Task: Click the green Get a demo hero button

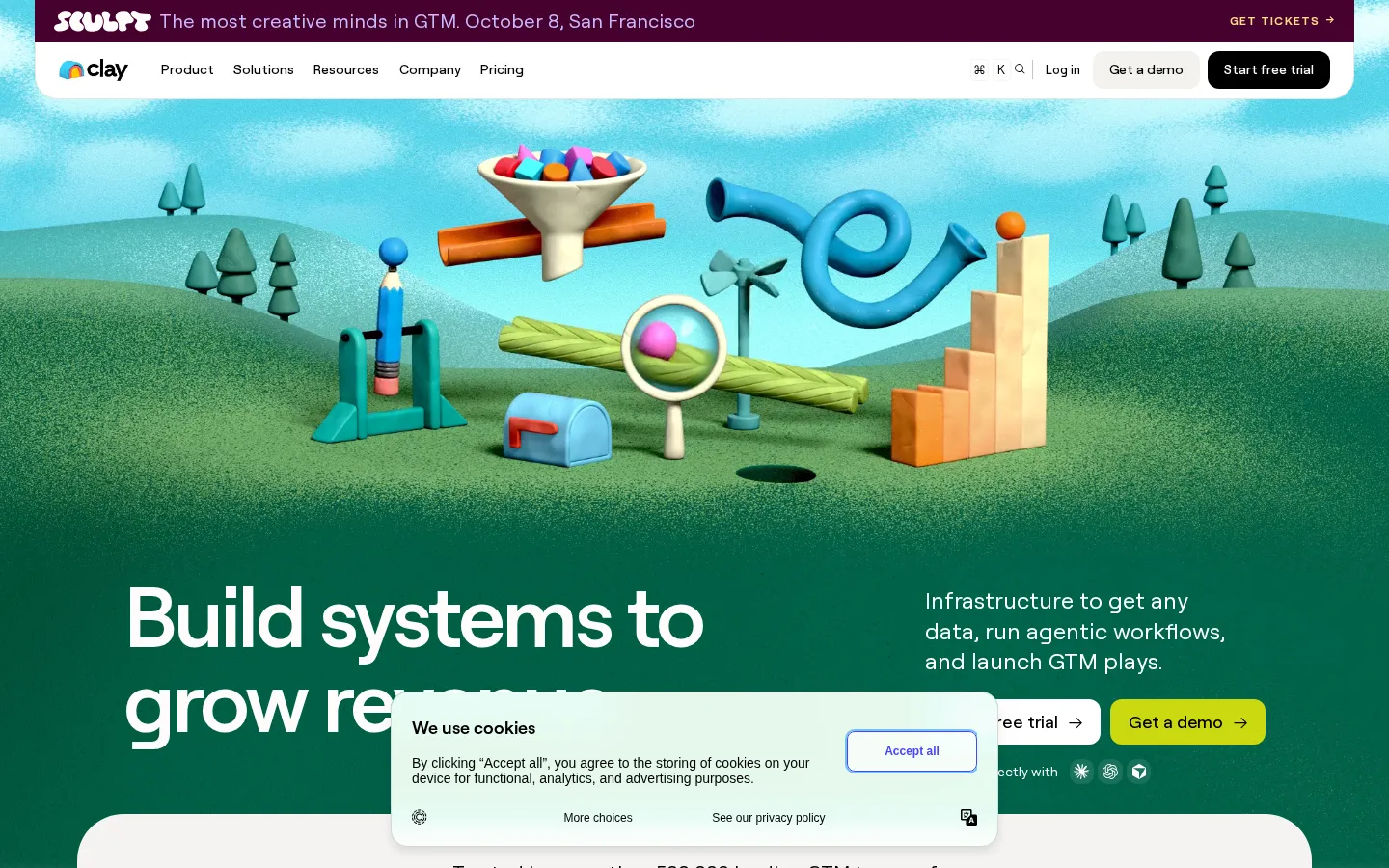Action: point(1187,722)
